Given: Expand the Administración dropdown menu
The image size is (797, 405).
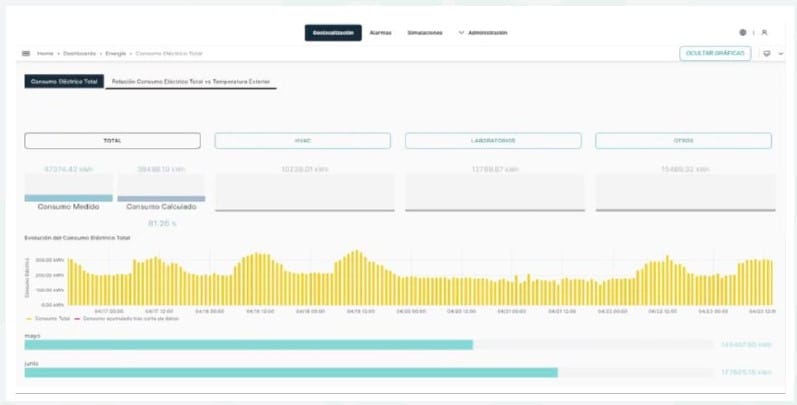Looking at the screenshot, I should [x=482, y=33].
